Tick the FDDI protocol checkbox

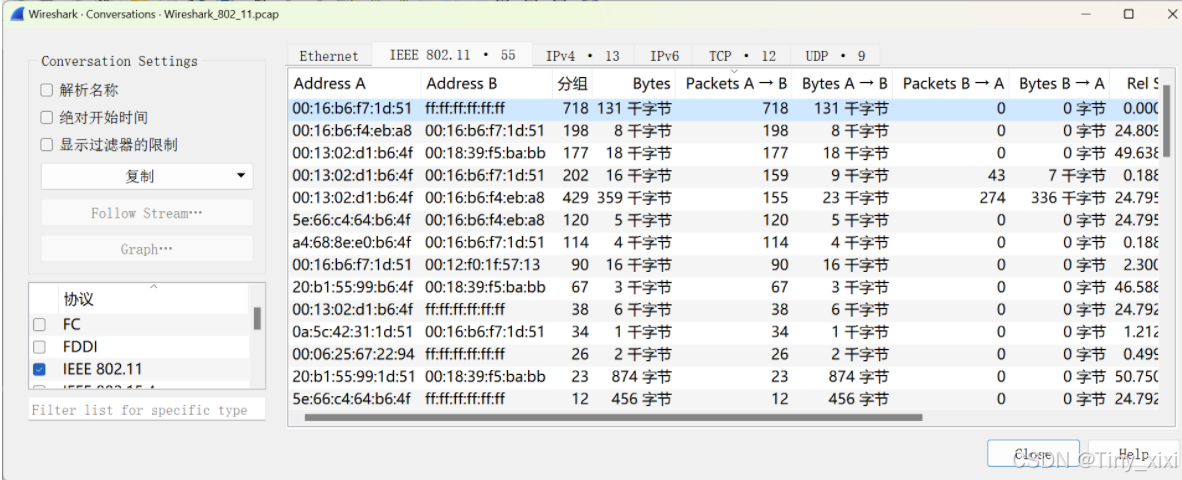[x=39, y=347]
